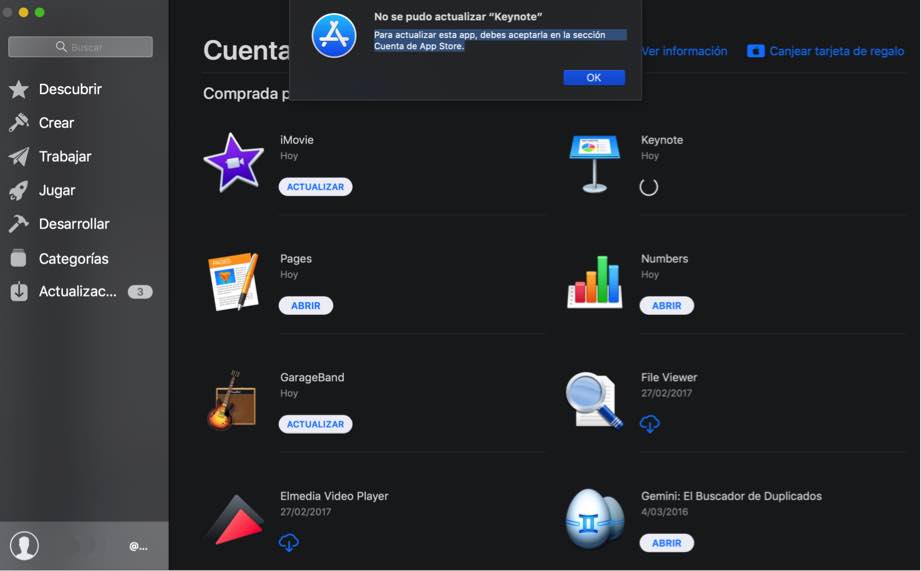The height and width of the screenshot is (571, 921).
Task: Click the stack icon beside Categorías
Action: click(19, 258)
